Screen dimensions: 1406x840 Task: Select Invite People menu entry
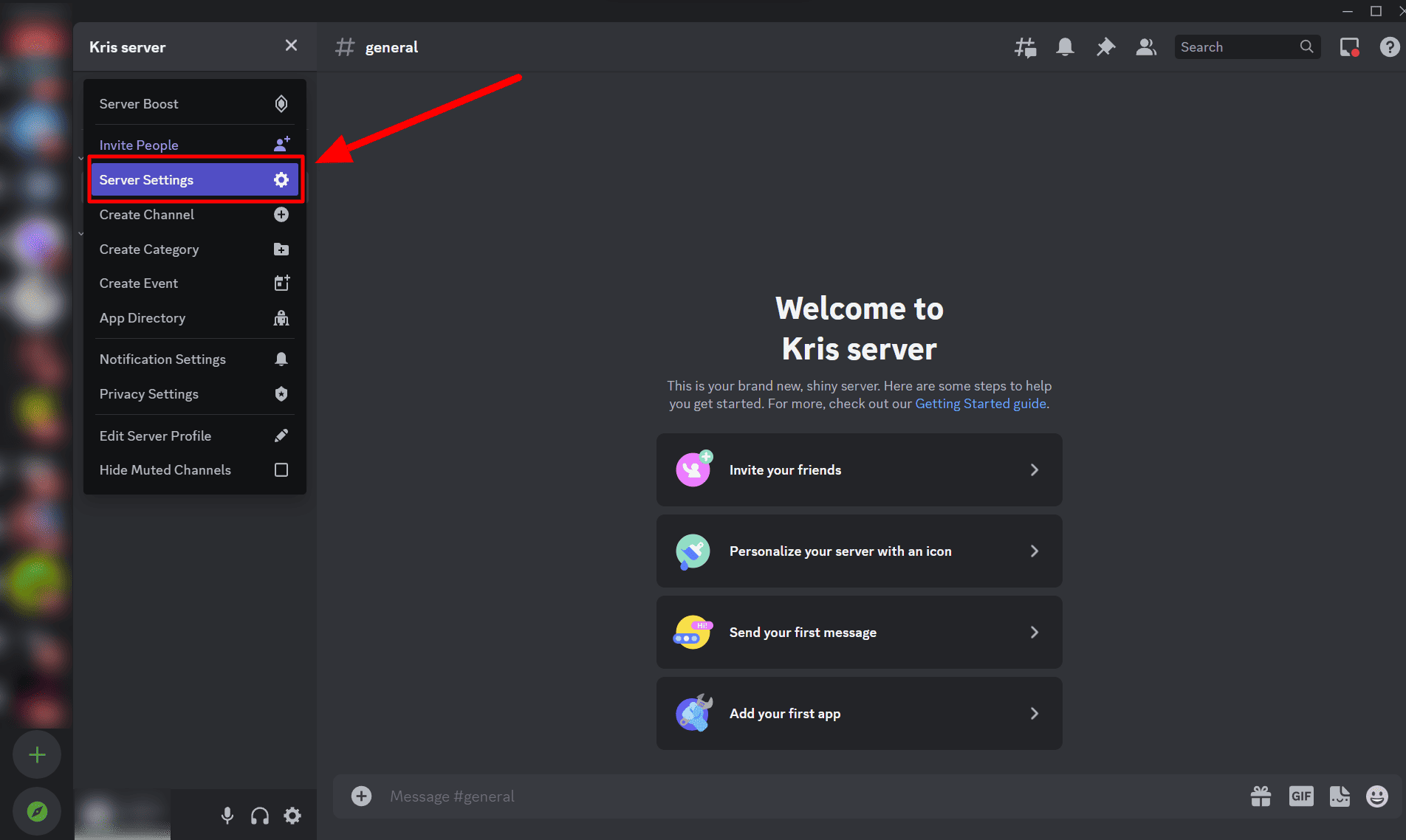tap(195, 145)
